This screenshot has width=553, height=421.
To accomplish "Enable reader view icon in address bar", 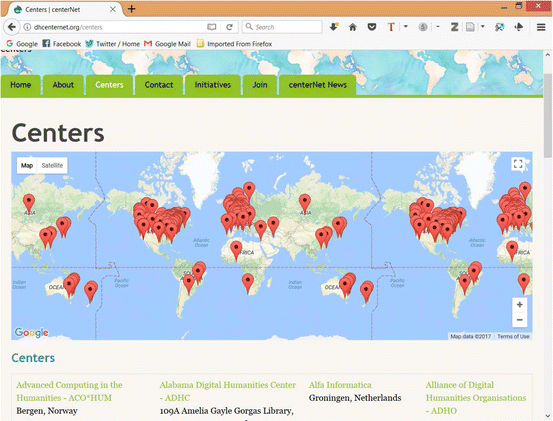I will click(212, 27).
